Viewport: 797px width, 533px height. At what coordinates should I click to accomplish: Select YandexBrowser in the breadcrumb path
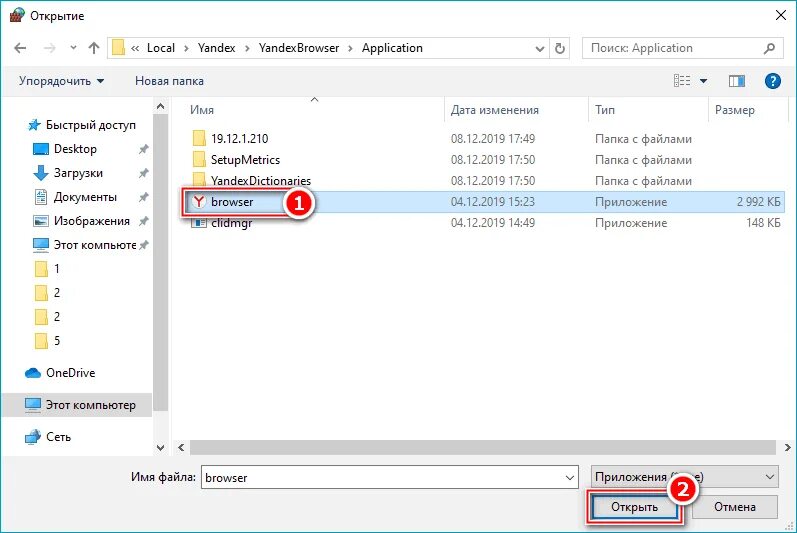(x=299, y=48)
